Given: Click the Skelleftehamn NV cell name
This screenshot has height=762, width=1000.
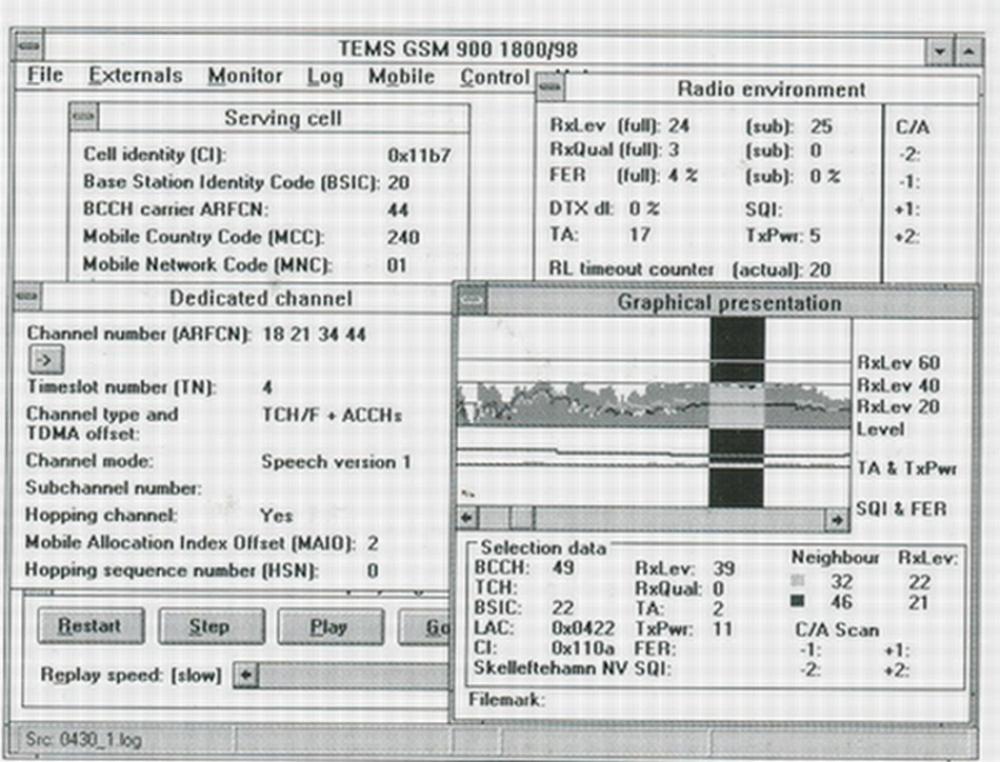Looking at the screenshot, I should (x=550, y=668).
